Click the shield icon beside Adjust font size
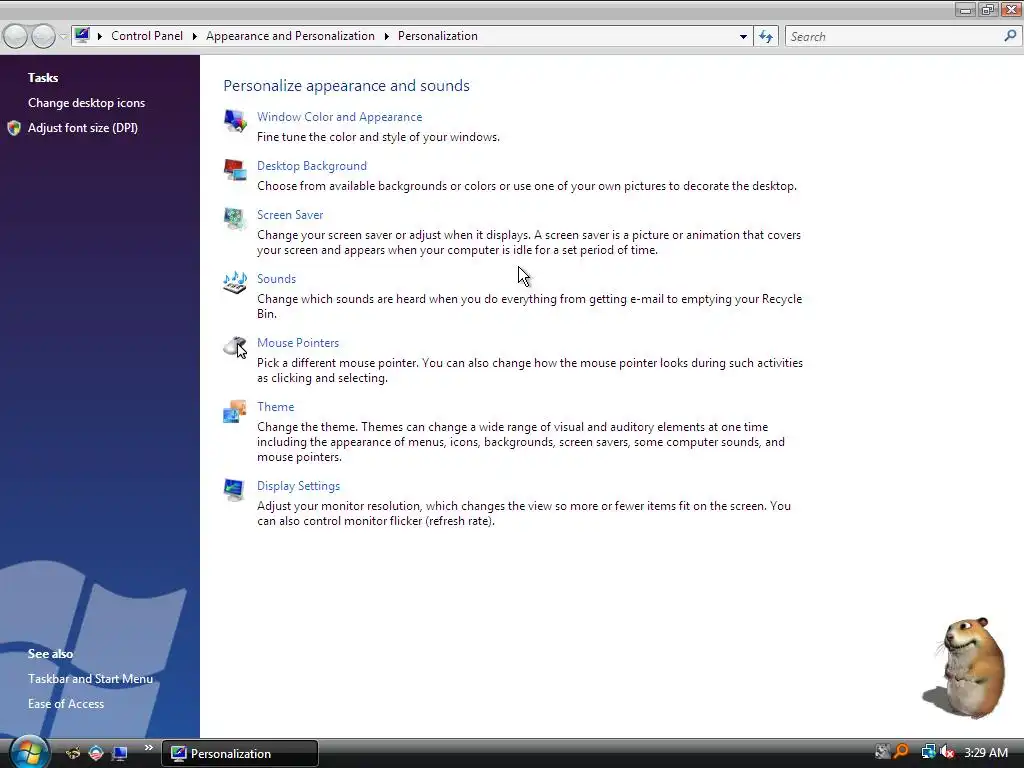 pos(14,128)
